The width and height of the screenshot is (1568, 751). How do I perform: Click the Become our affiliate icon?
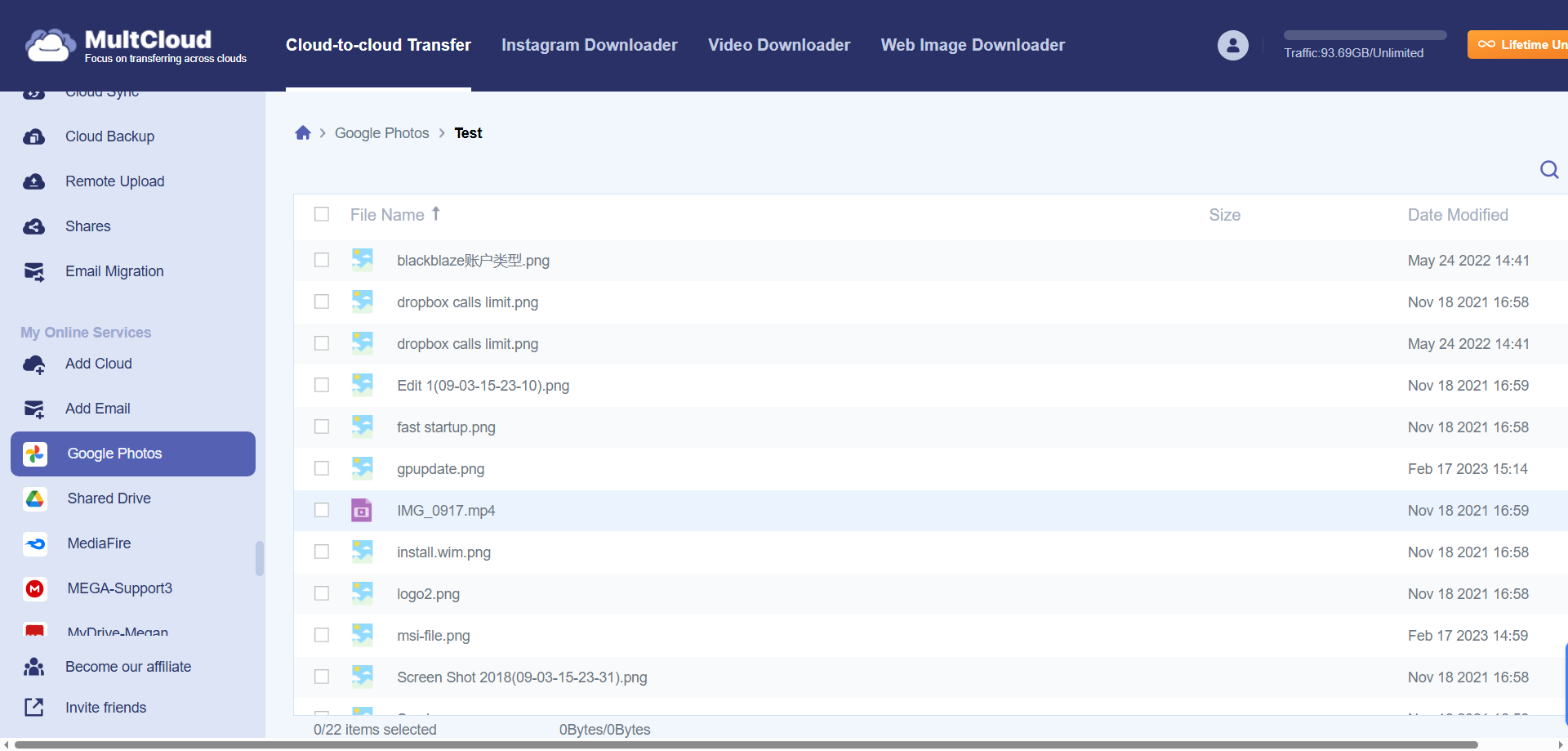[34, 667]
